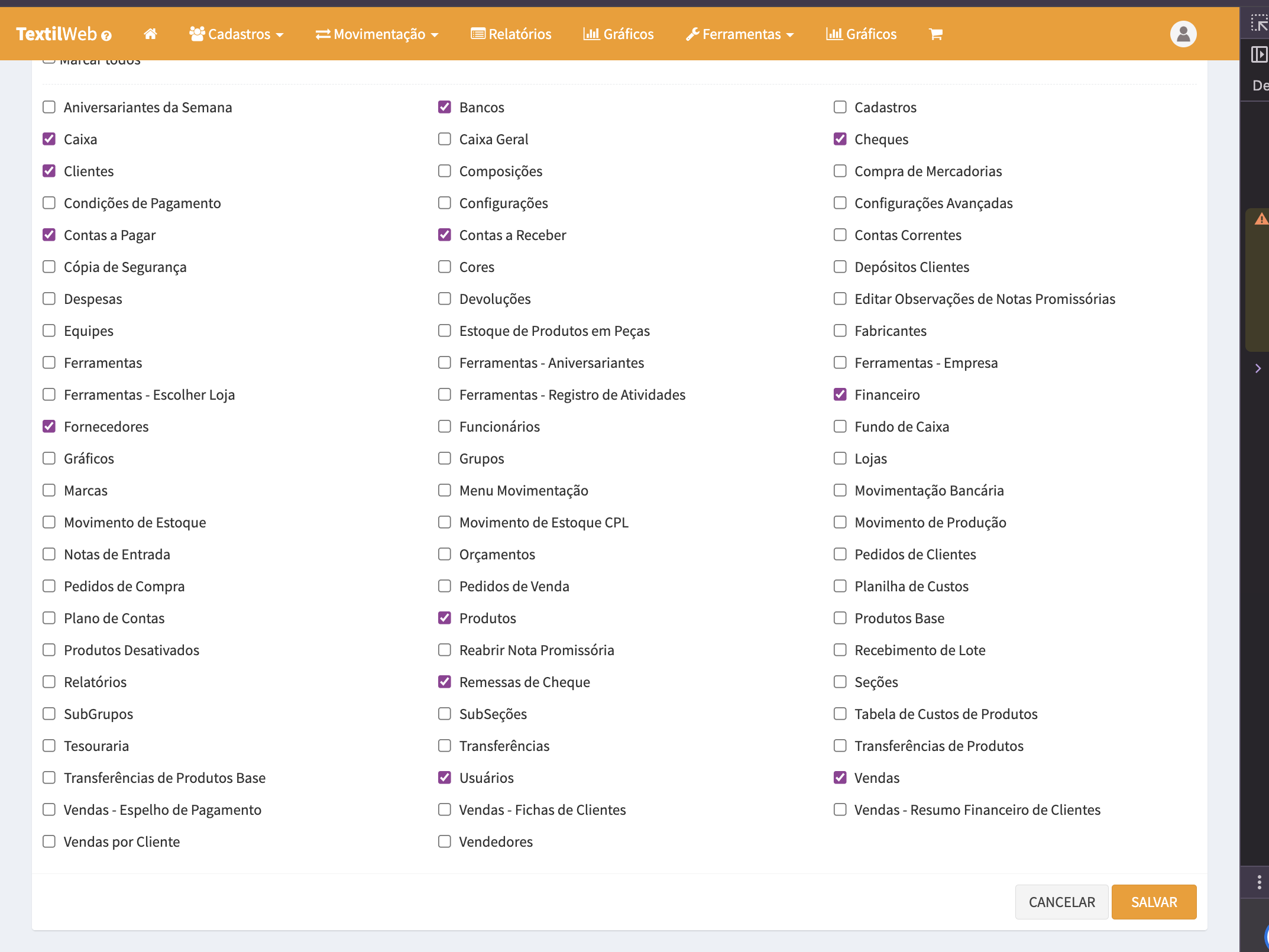Expand side panel with right chevron arrow

click(x=1258, y=368)
